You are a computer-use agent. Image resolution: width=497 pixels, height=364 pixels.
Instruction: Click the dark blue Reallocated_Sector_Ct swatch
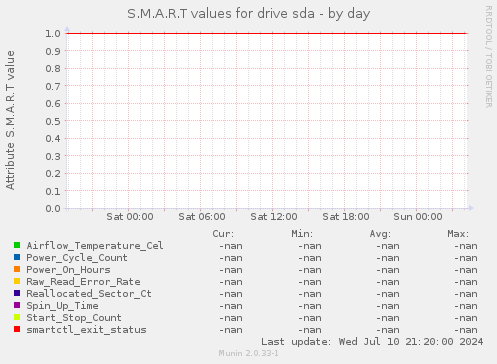[x=17, y=293]
